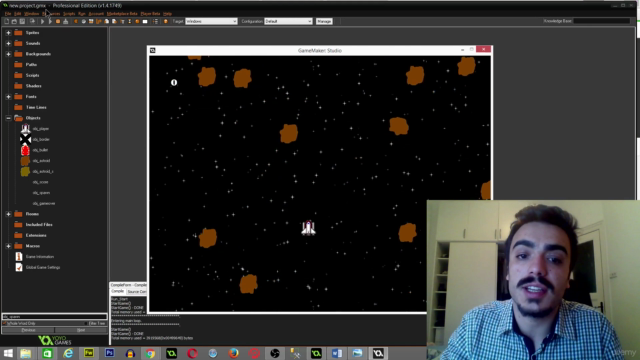Open the Global Game Settings icon

click(19, 267)
